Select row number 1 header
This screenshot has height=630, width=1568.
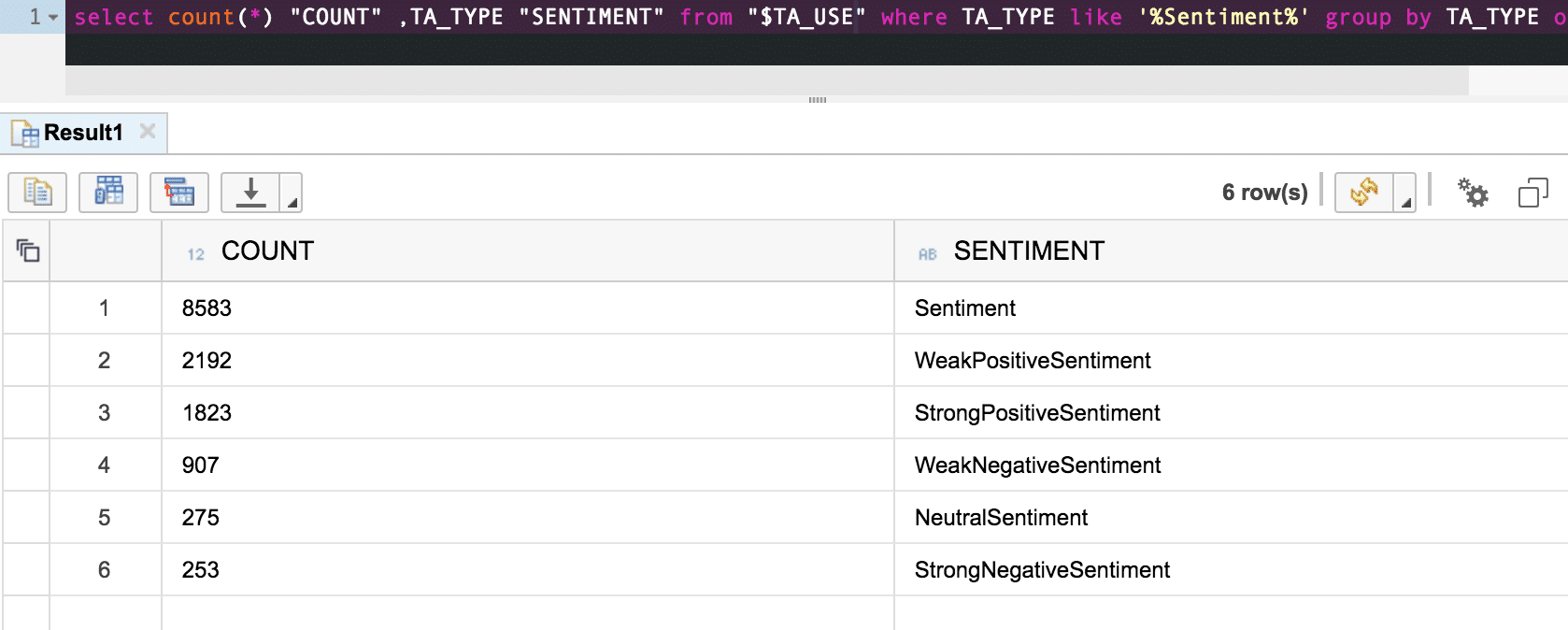coord(104,308)
